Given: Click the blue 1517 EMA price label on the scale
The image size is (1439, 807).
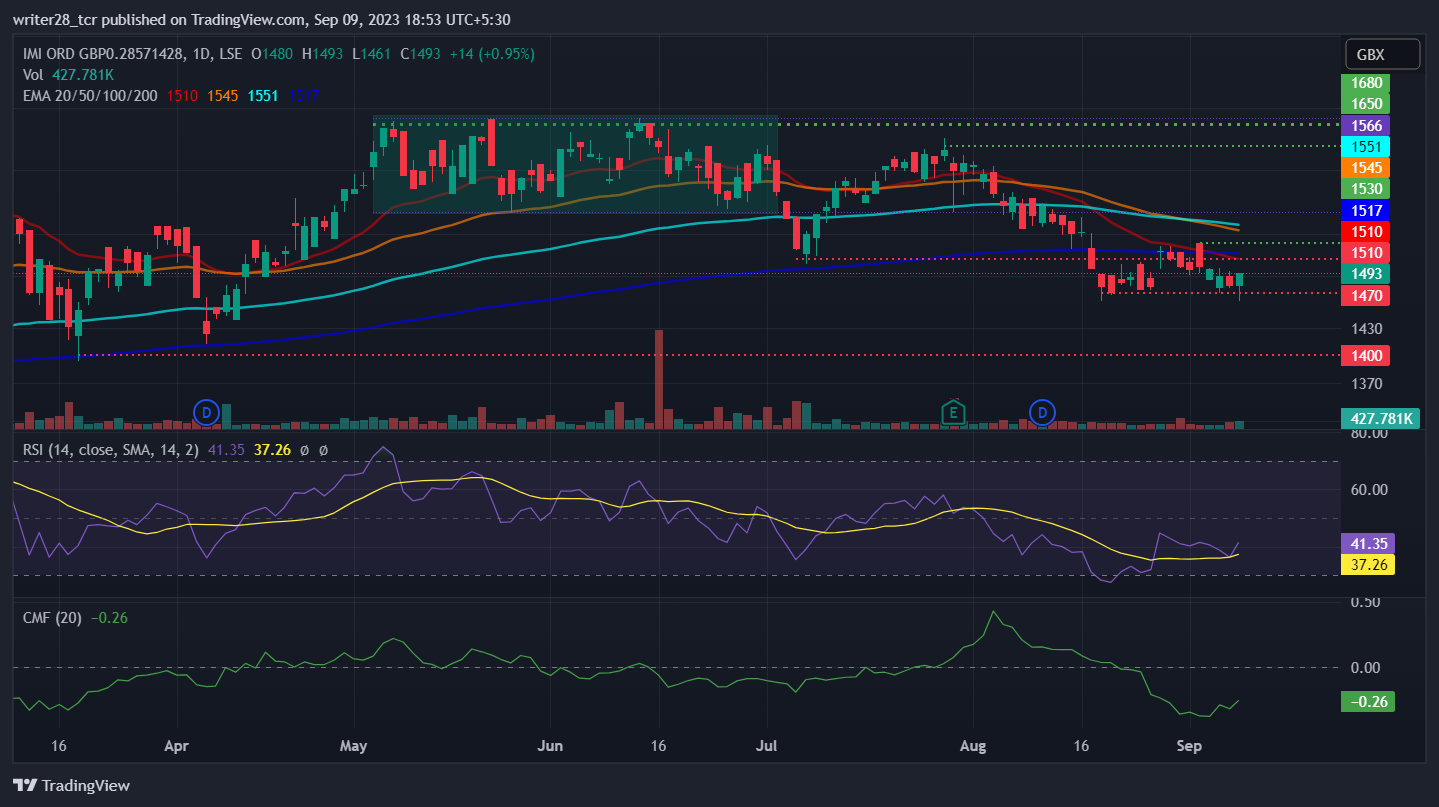Looking at the screenshot, I should [1367, 211].
